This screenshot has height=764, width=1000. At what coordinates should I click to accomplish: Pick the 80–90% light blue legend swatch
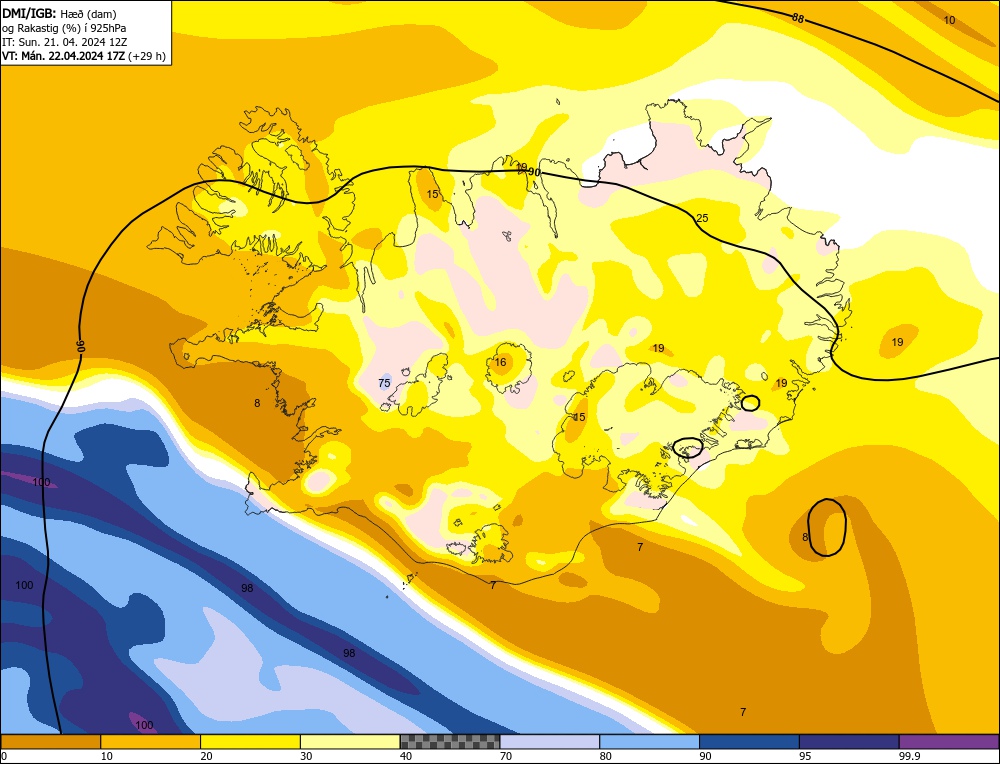(649, 742)
